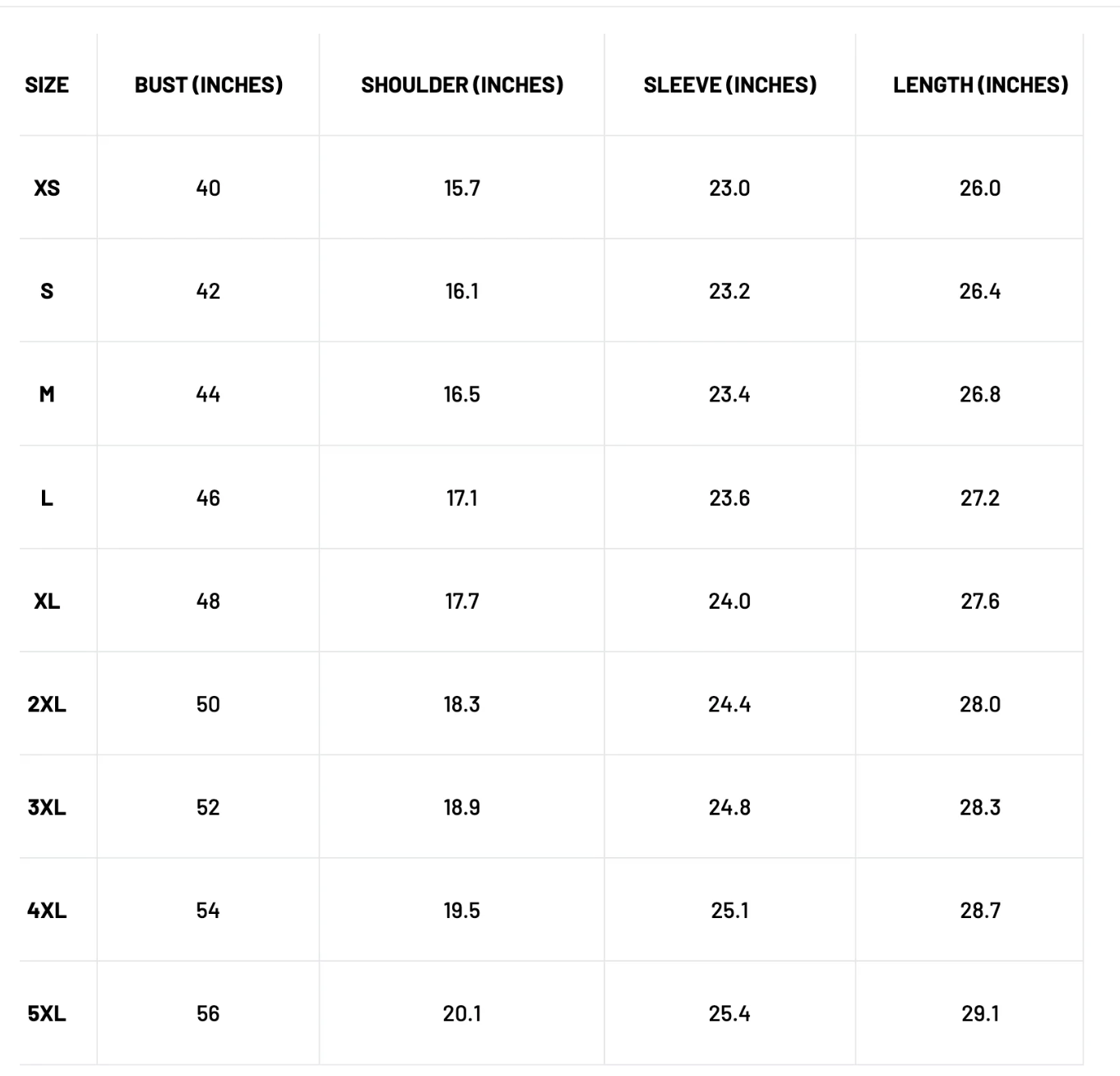
Task: Click the 2XL size row label
Action: pyautogui.click(x=47, y=704)
